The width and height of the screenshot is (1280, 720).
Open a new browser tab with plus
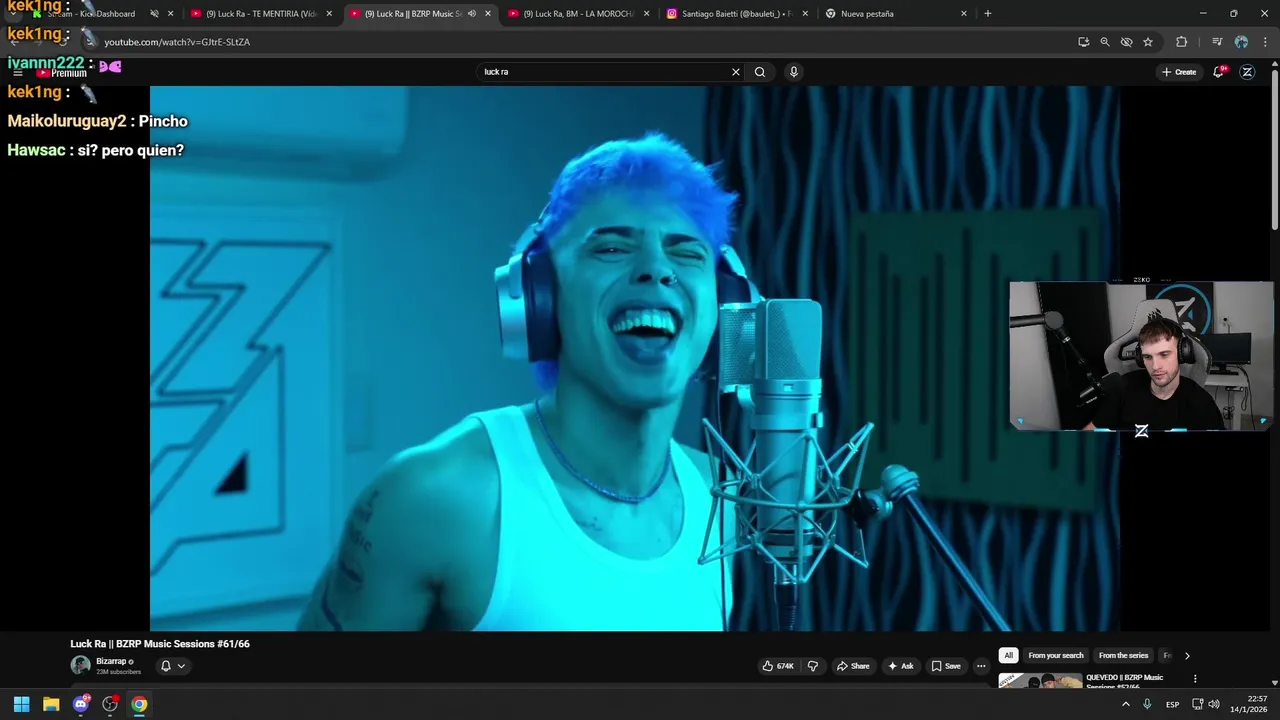(987, 14)
